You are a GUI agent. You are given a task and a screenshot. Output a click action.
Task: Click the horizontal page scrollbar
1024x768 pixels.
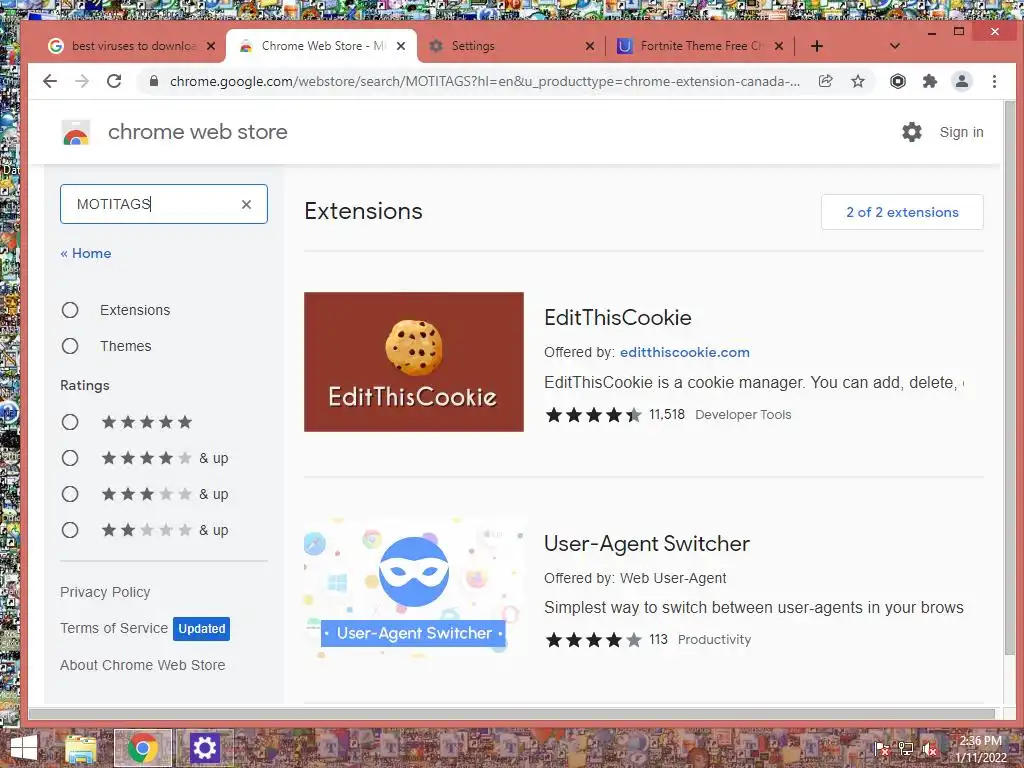511,714
